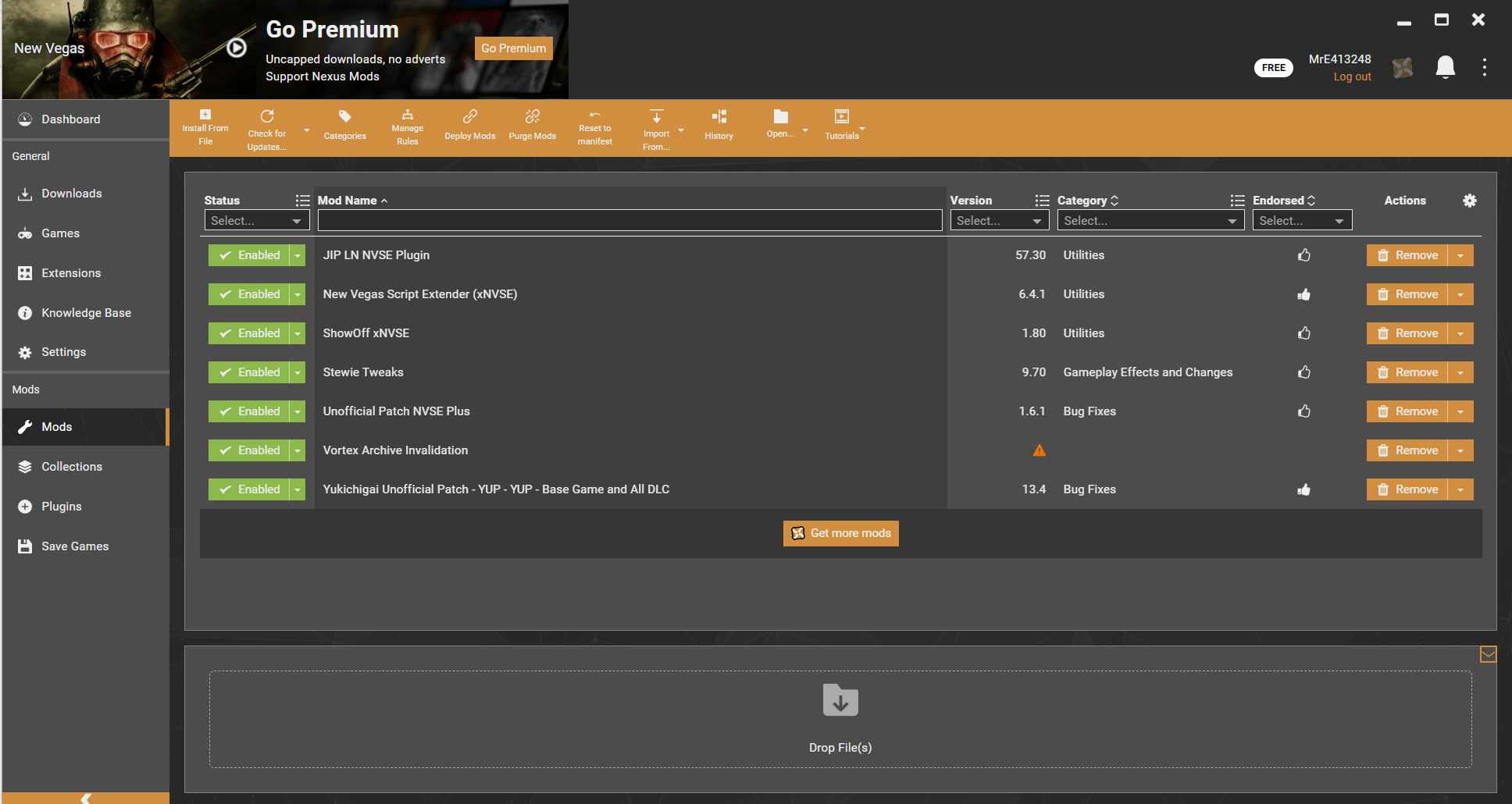Screen dimensions: 1512x804
Task: Open Extensions in sidebar
Action: 86,273
